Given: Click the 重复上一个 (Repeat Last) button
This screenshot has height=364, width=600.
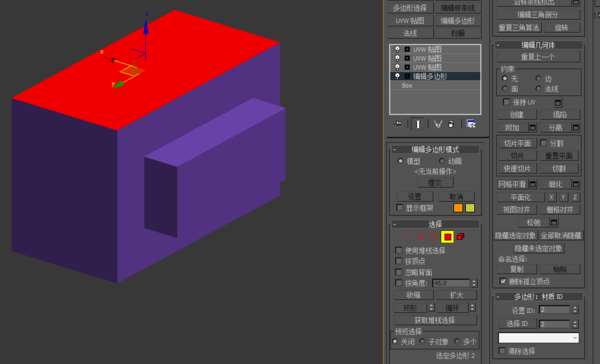Looking at the screenshot, I should [x=537, y=57].
